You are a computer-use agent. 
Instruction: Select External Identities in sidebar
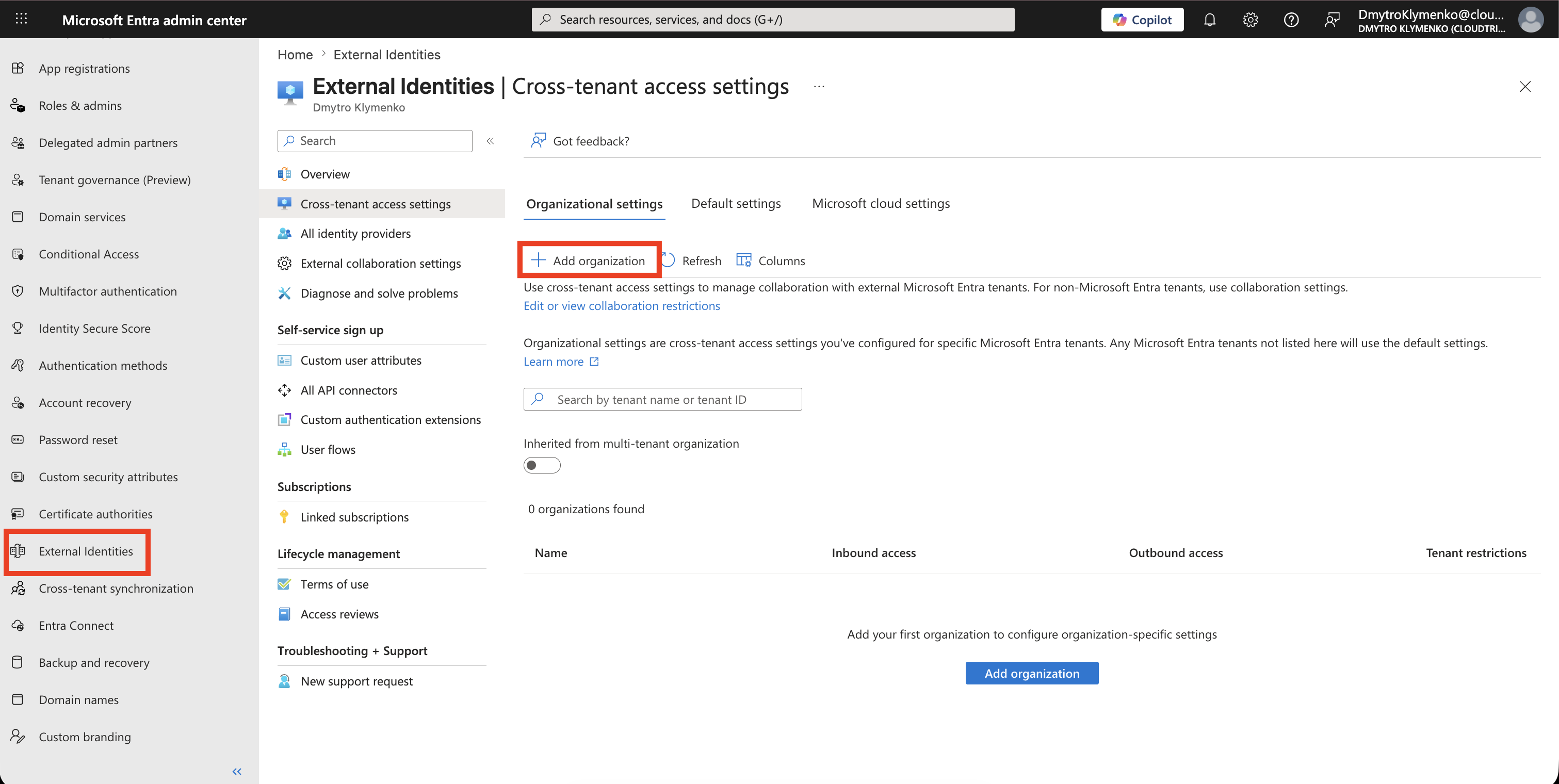pyautogui.click(x=85, y=551)
